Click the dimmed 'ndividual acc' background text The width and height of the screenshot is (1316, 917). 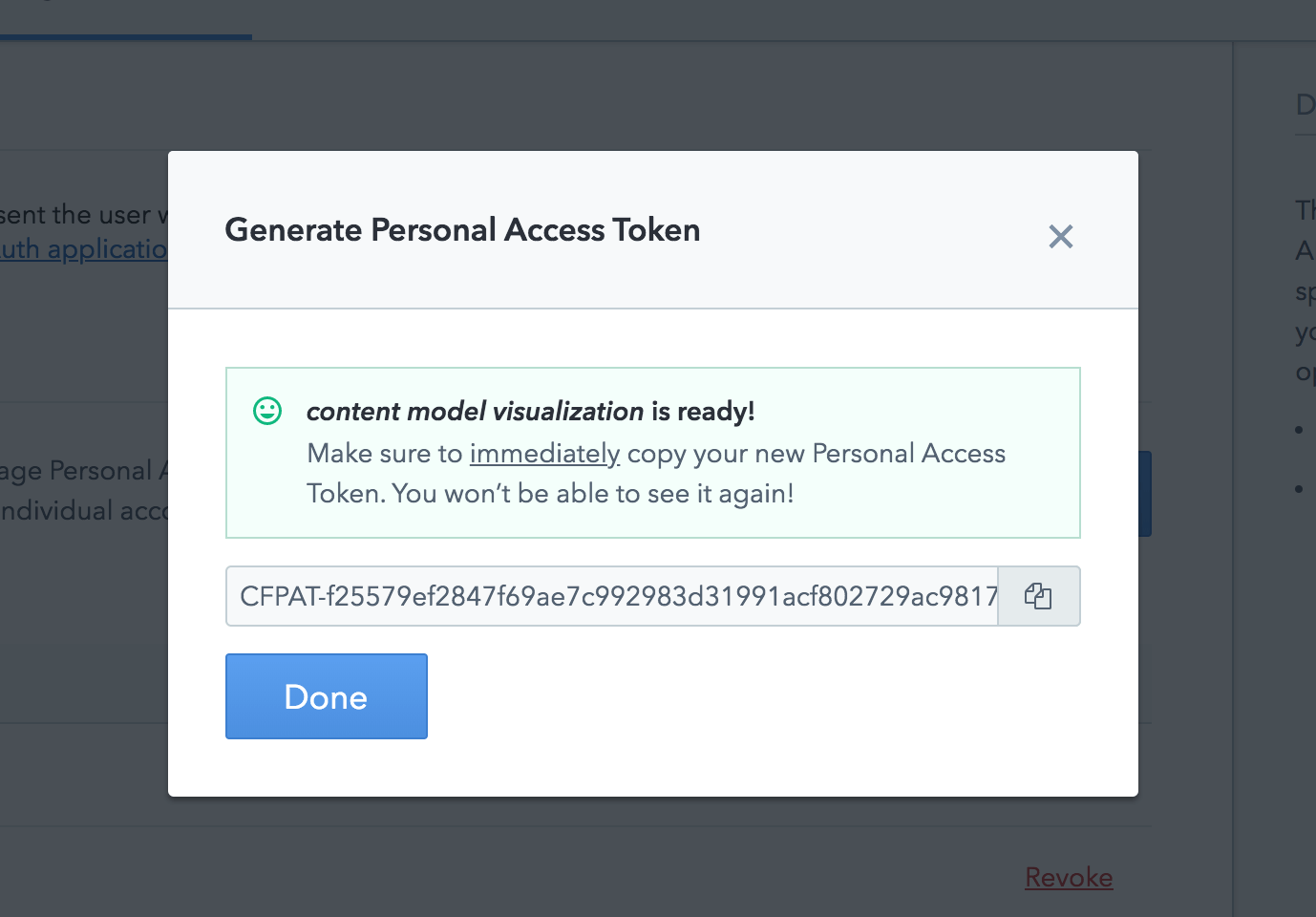click(84, 511)
